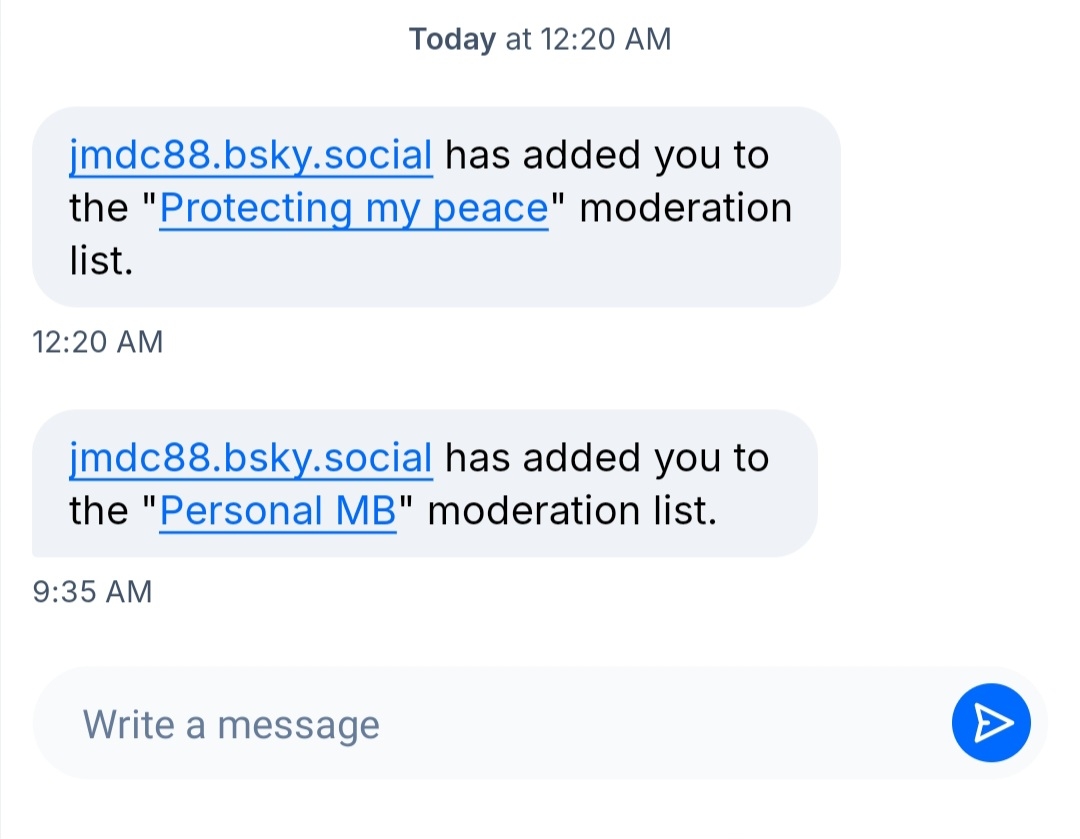Click "has added you to" in second message

coord(606,458)
